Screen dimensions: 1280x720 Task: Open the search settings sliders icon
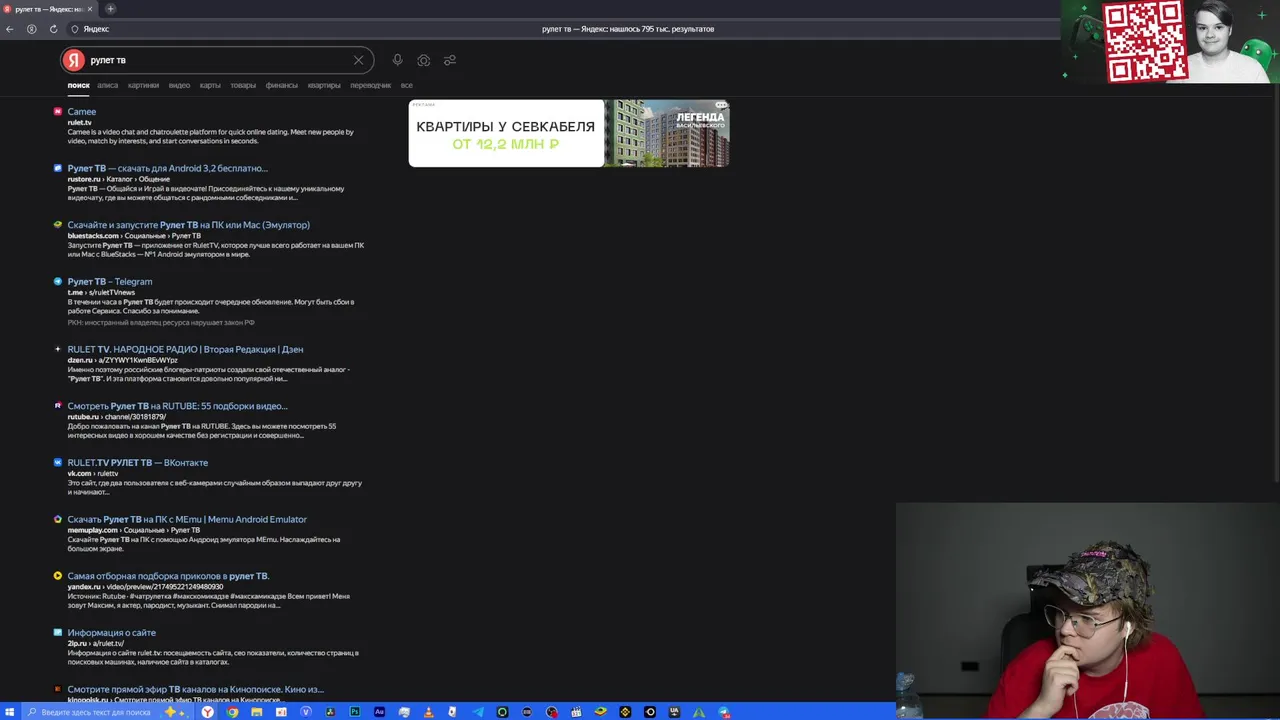(x=450, y=60)
